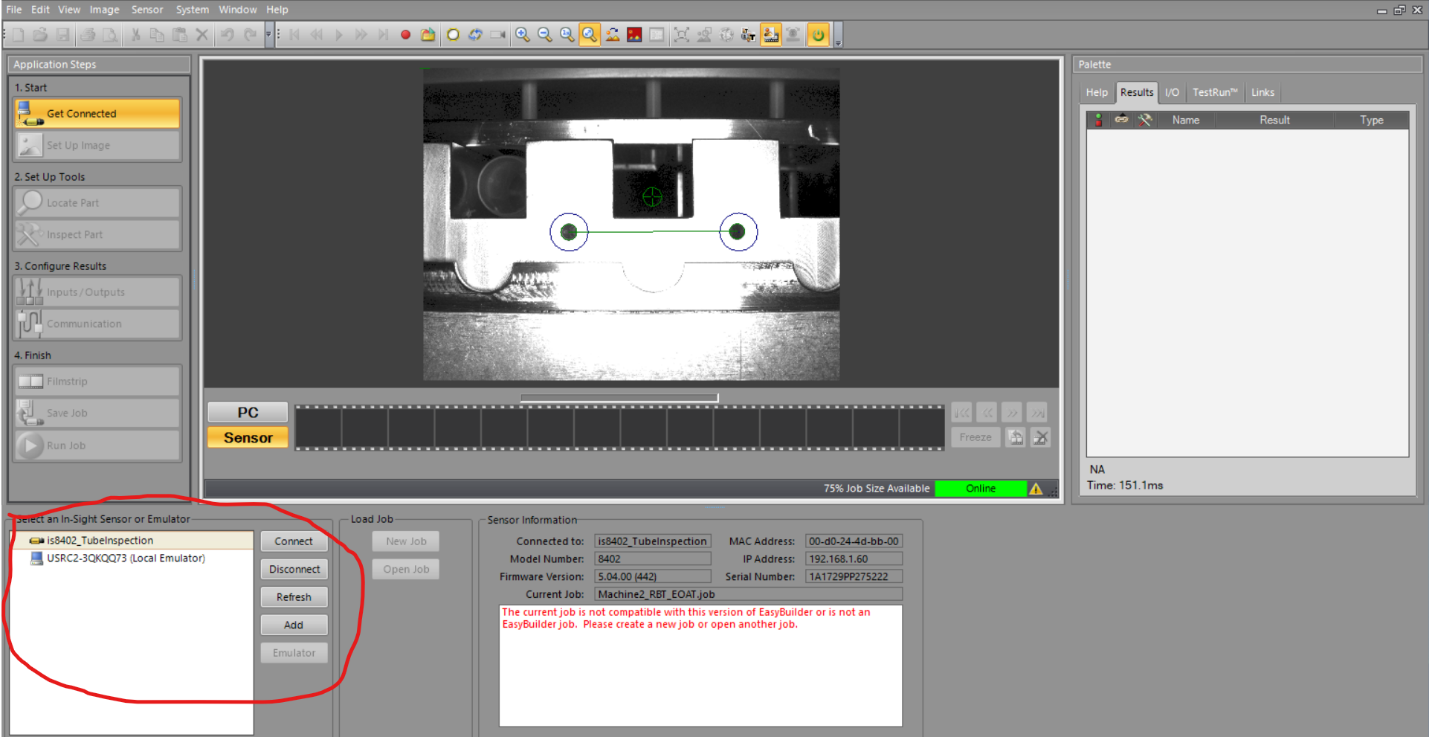
Task: Click the yellow warning triangle status icon
Action: pyautogui.click(x=1036, y=489)
